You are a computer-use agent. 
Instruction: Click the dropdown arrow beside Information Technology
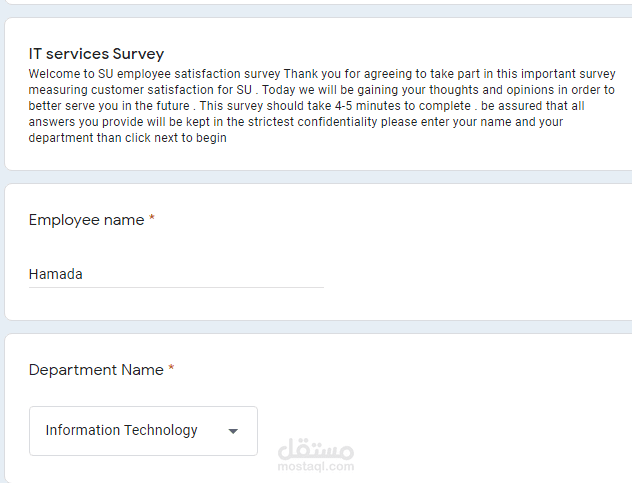click(233, 432)
